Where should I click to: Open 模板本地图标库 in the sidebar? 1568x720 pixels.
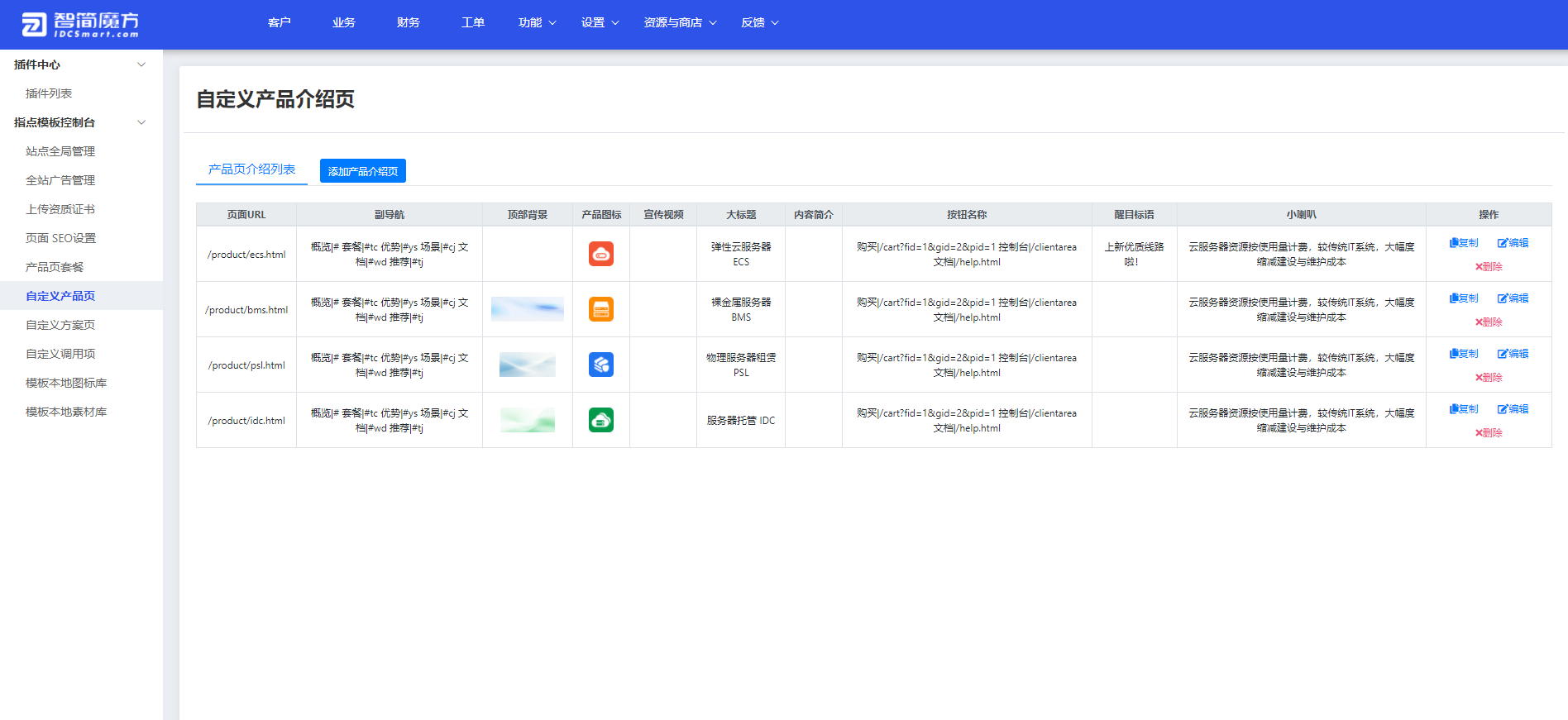coord(66,383)
